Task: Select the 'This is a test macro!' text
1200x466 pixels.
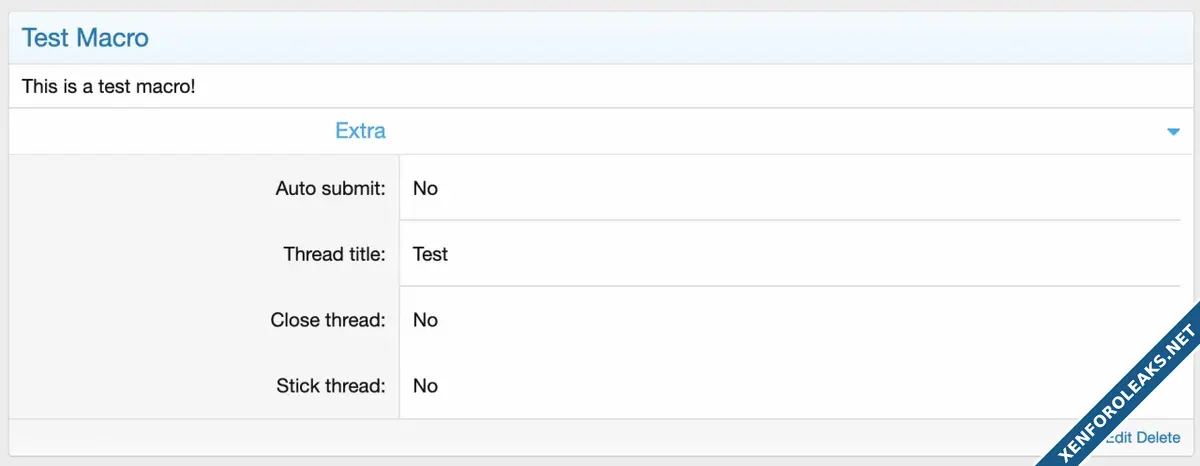Action: (108, 87)
